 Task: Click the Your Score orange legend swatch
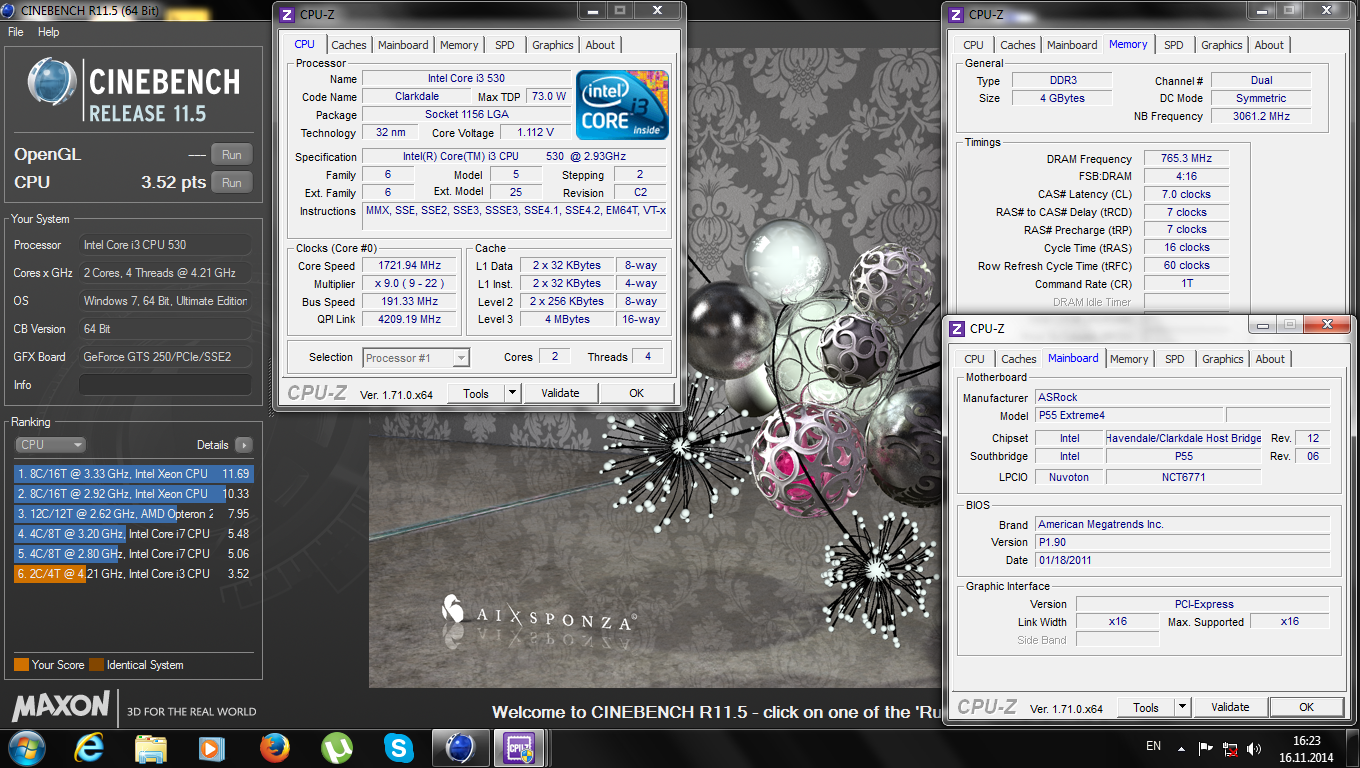pyautogui.click(x=21, y=665)
